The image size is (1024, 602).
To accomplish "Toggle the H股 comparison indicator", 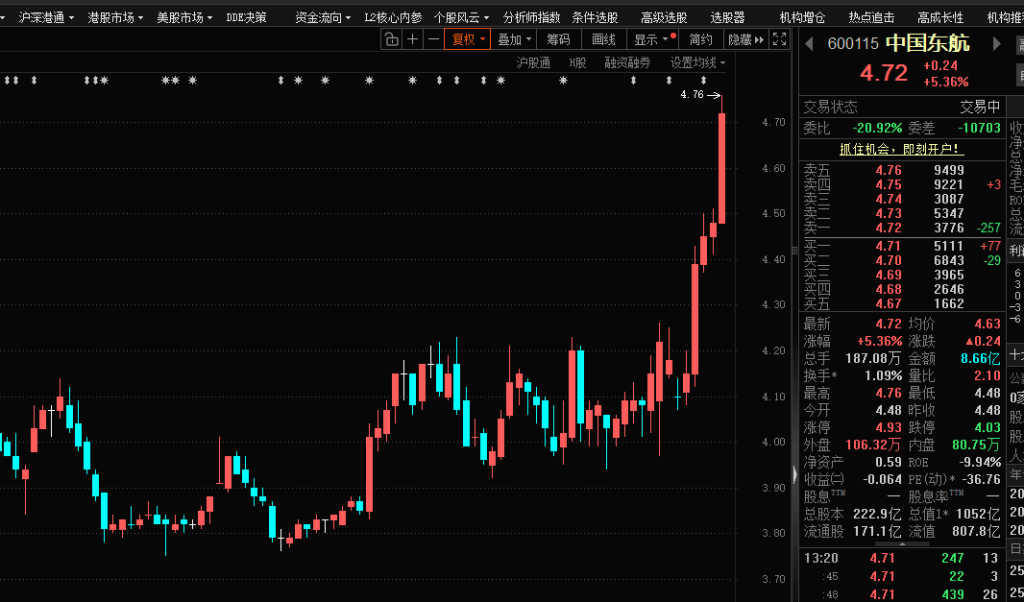I will [577, 62].
